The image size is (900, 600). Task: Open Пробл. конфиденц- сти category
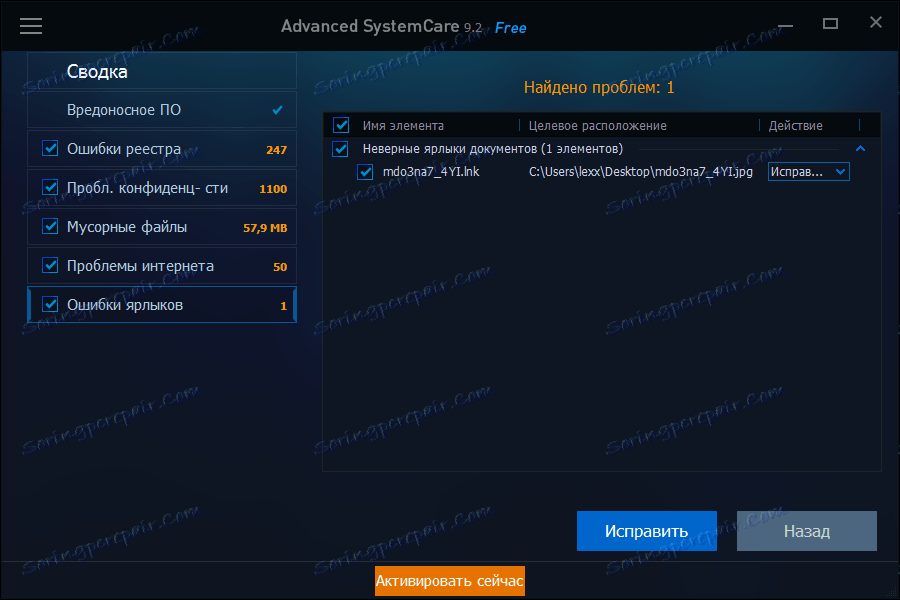tap(162, 188)
